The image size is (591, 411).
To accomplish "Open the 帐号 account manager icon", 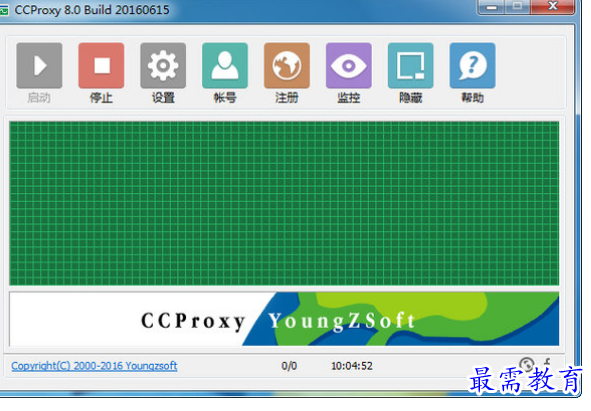I will pyautogui.click(x=225, y=66).
